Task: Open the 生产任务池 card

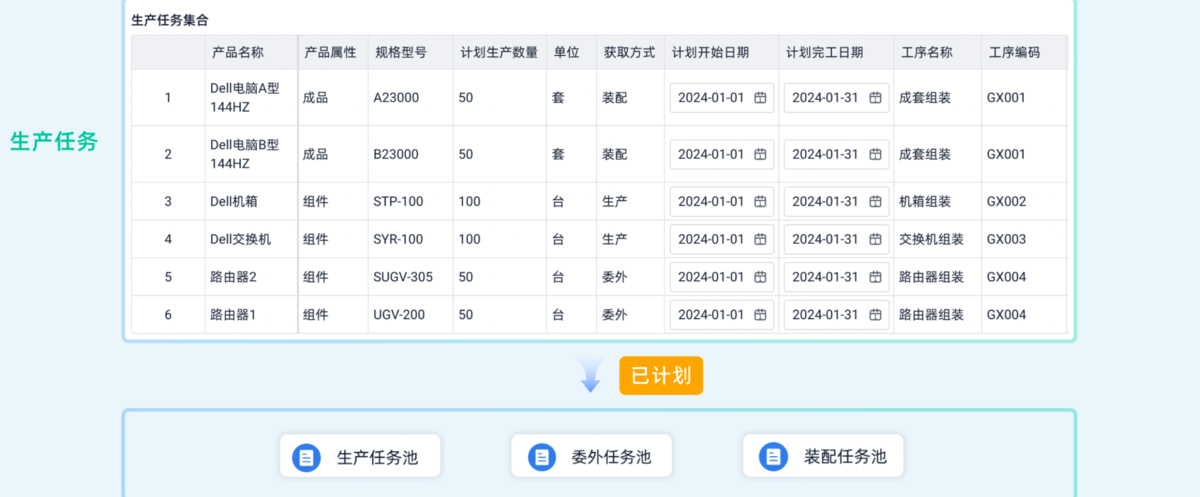Action: pos(360,456)
